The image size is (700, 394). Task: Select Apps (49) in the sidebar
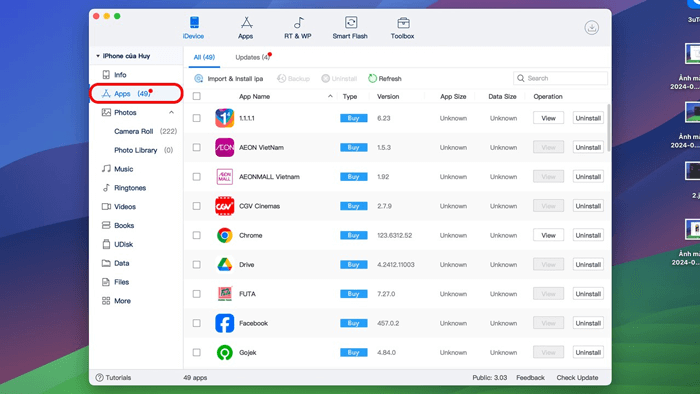[x=136, y=94]
